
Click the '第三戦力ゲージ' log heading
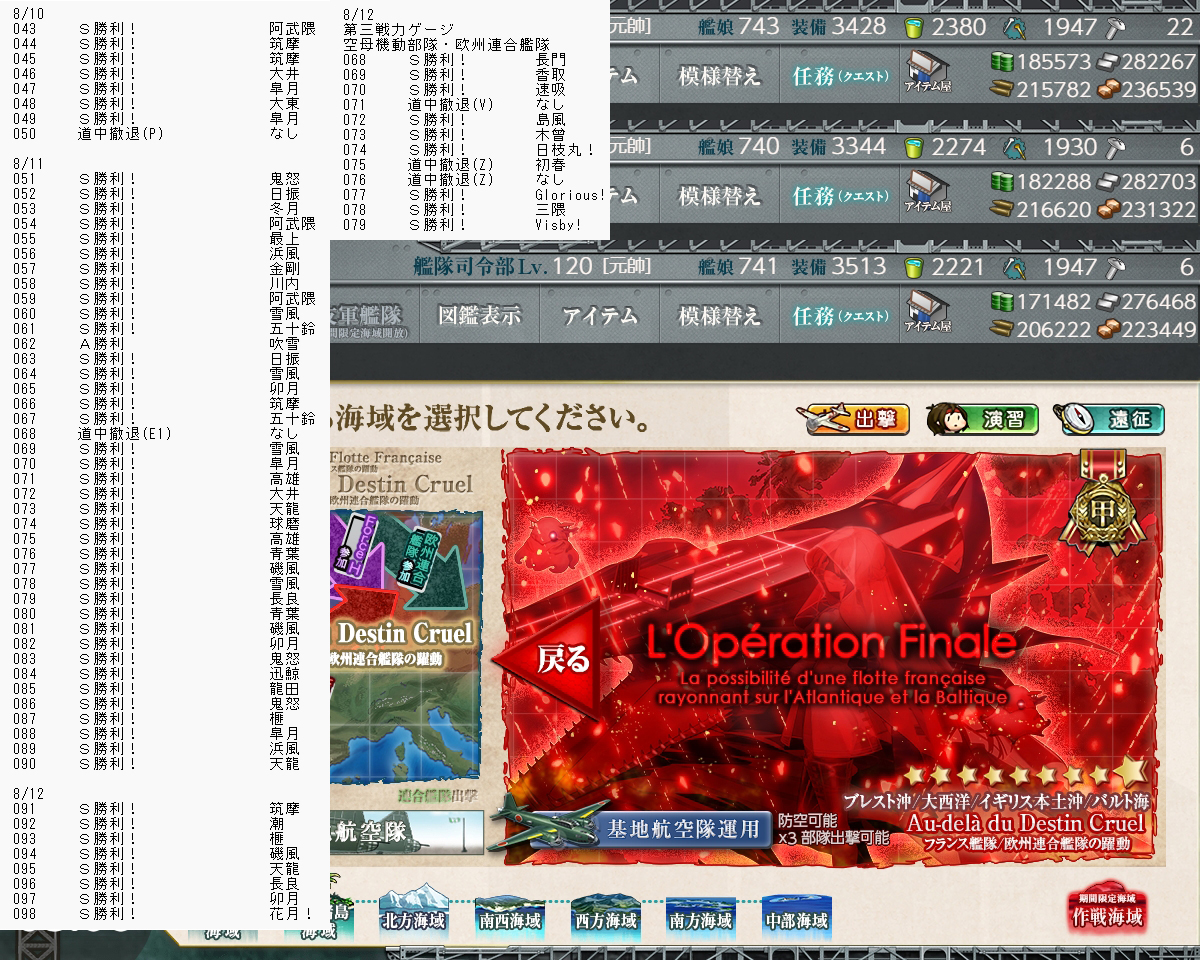click(x=398, y=29)
